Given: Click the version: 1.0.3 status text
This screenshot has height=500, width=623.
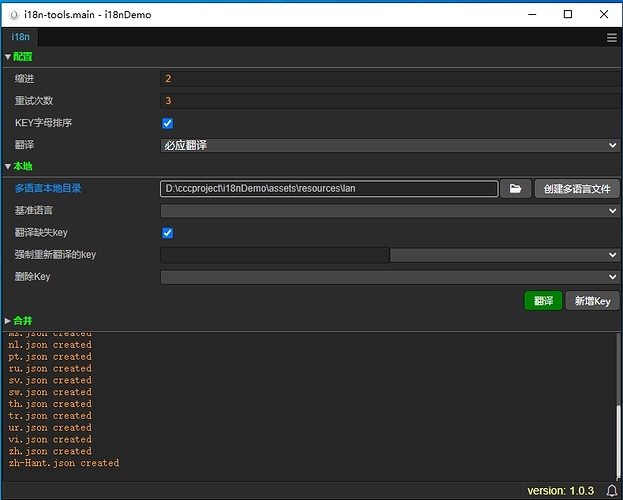Looking at the screenshot, I should pos(560,491).
